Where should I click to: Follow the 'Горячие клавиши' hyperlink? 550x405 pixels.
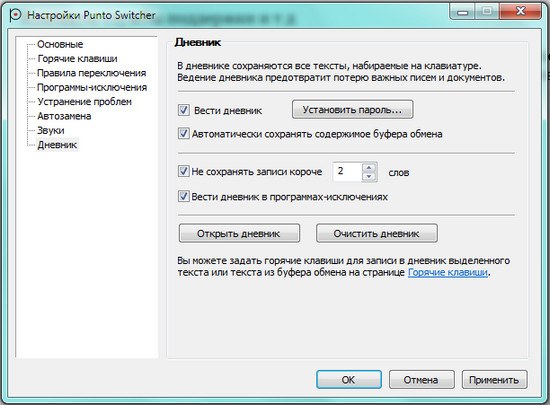coord(448,272)
